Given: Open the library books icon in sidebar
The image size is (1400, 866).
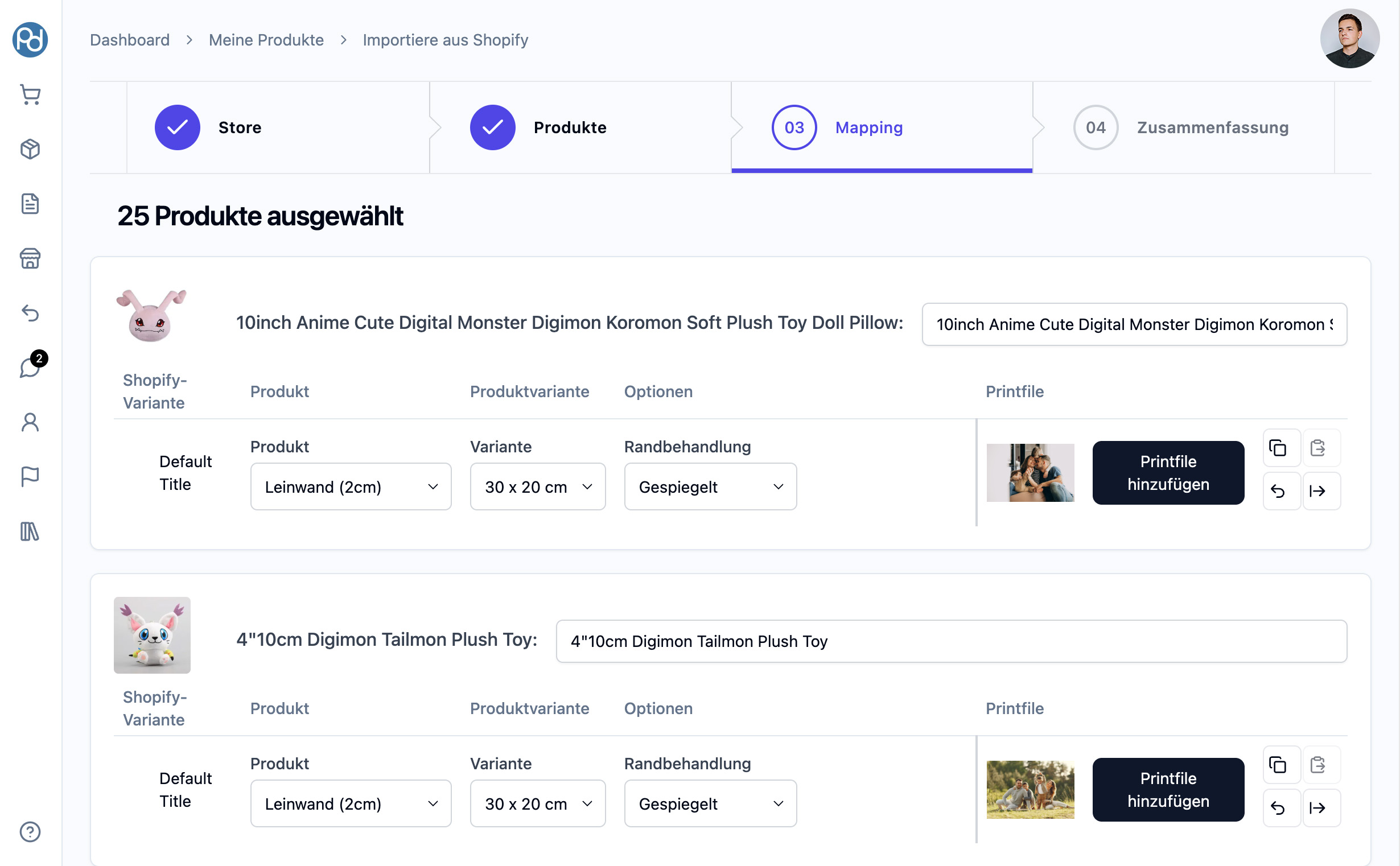Looking at the screenshot, I should pos(30,531).
